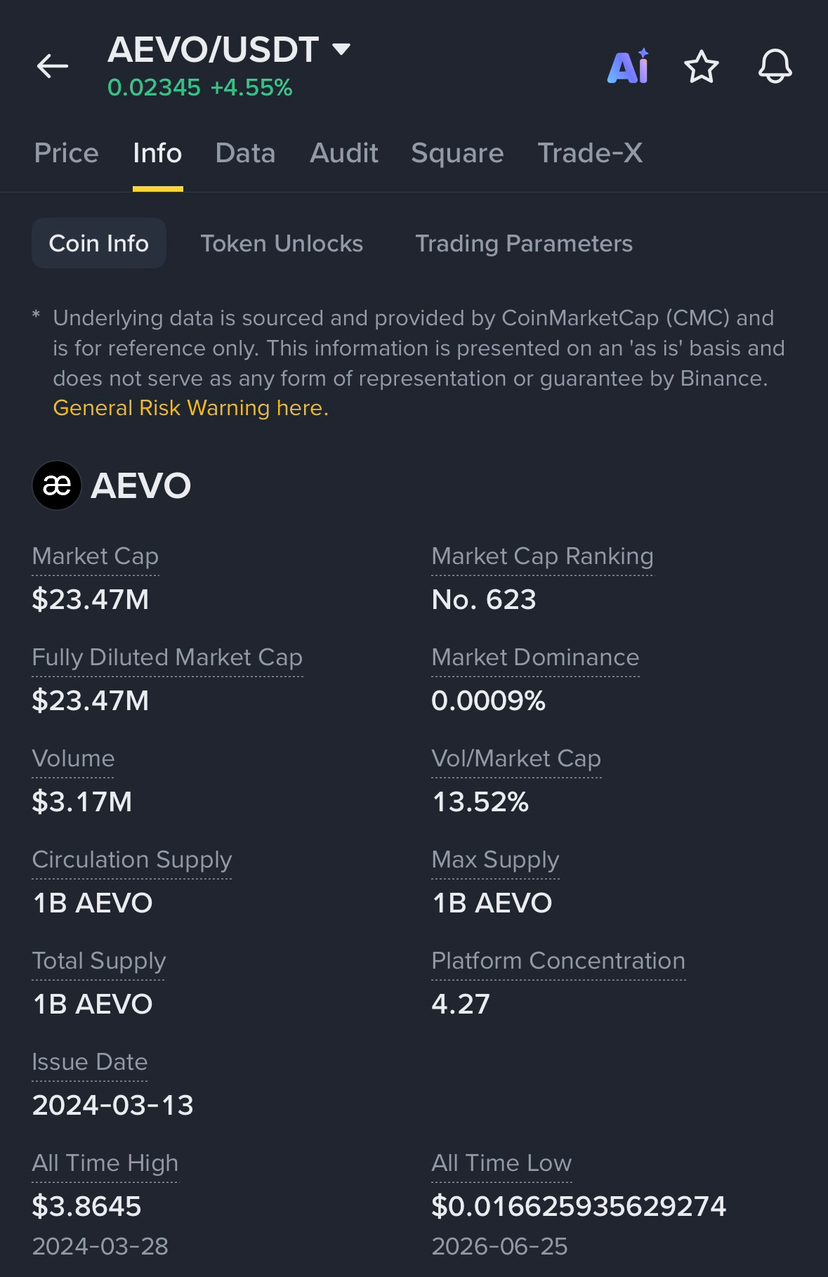The image size is (828, 1277).
Task: Tap the AEVO coin logo
Action: (57, 486)
